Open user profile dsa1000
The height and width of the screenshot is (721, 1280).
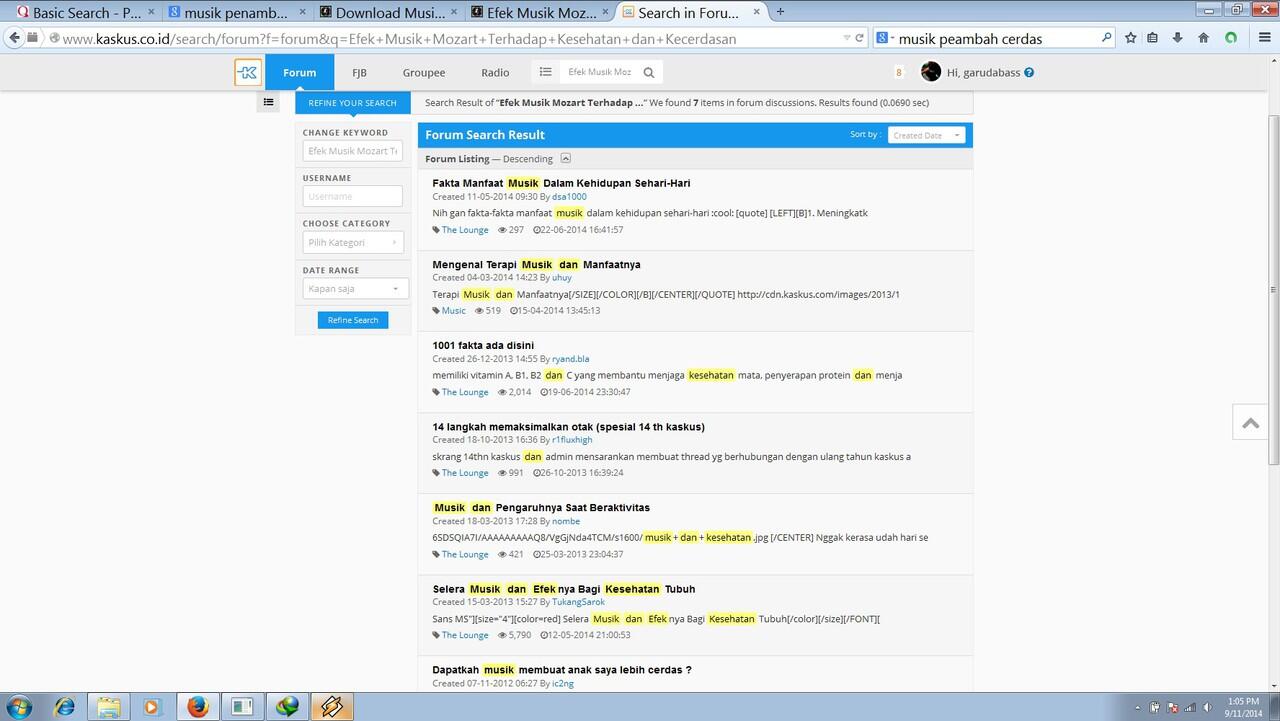(x=569, y=197)
